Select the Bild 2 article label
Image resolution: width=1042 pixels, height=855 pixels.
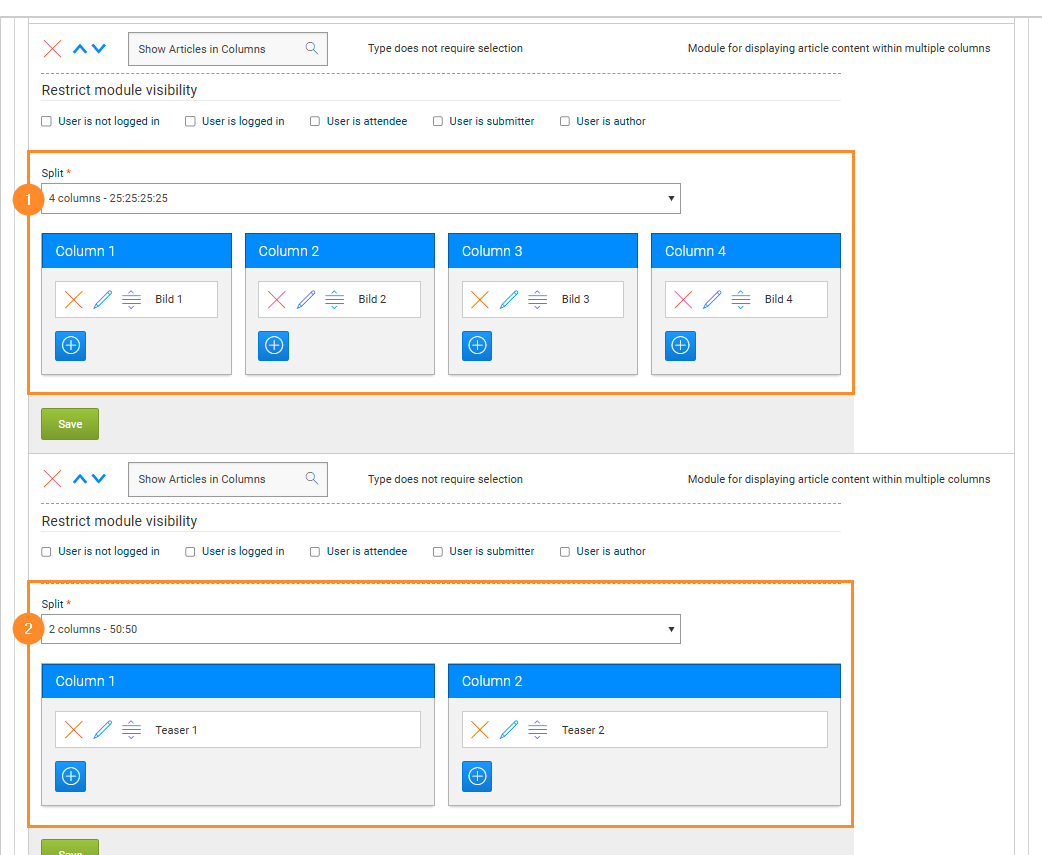pos(372,300)
